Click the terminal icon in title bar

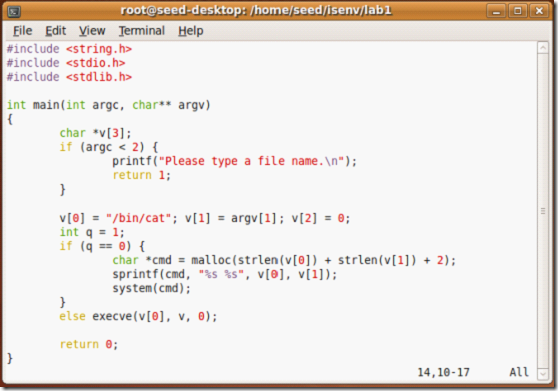click(x=14, y=12)
